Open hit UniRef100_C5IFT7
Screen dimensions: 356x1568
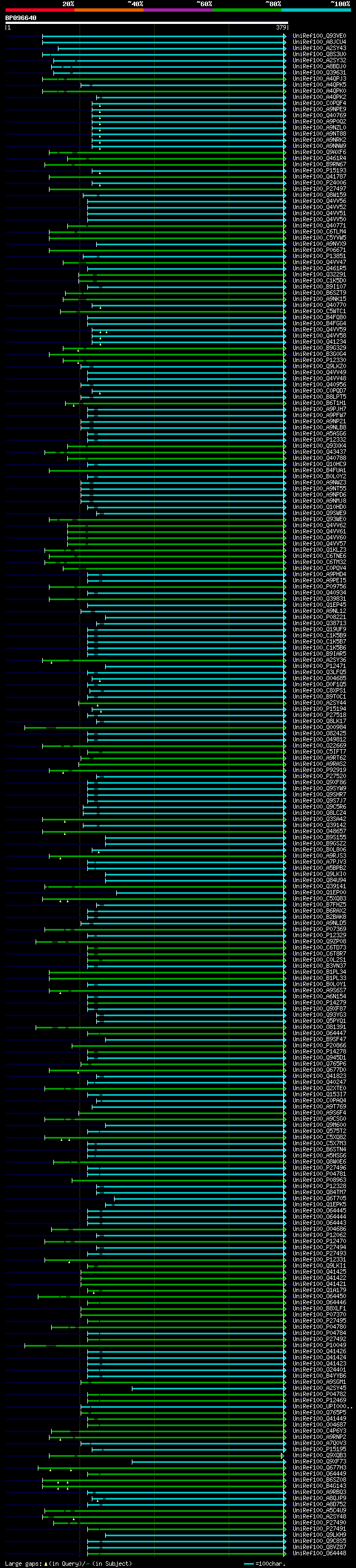point(319,752)
